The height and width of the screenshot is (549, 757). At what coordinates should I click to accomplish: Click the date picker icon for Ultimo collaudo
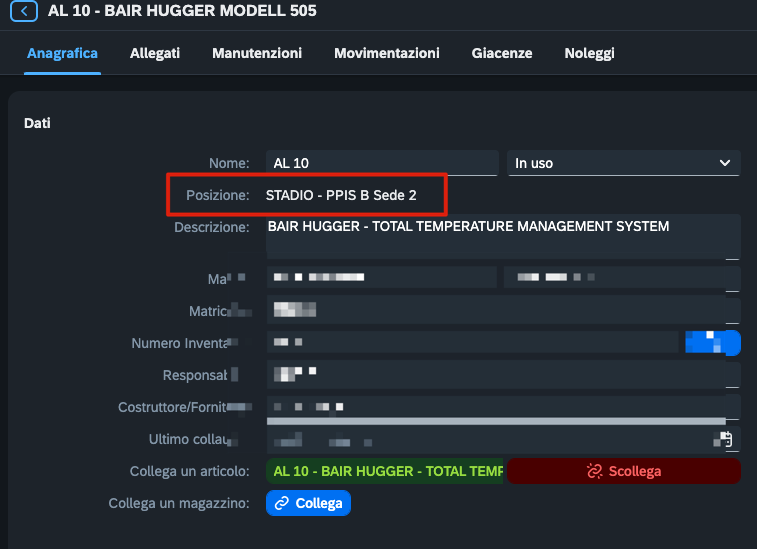727,439
